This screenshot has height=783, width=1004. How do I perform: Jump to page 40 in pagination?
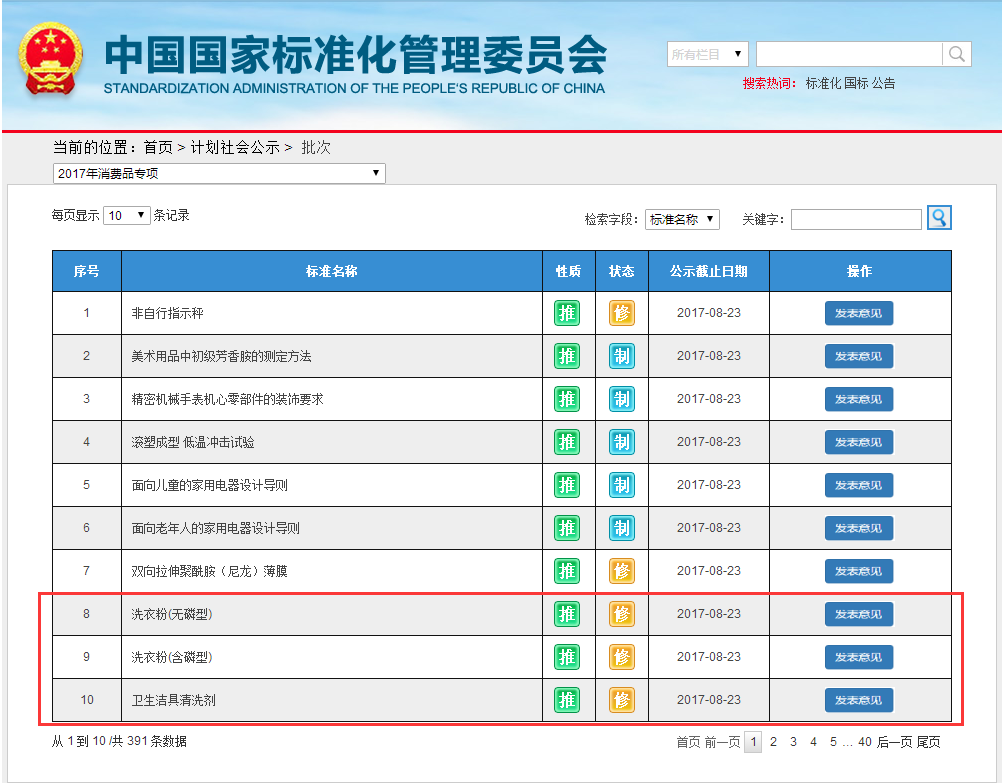(865, 742)
